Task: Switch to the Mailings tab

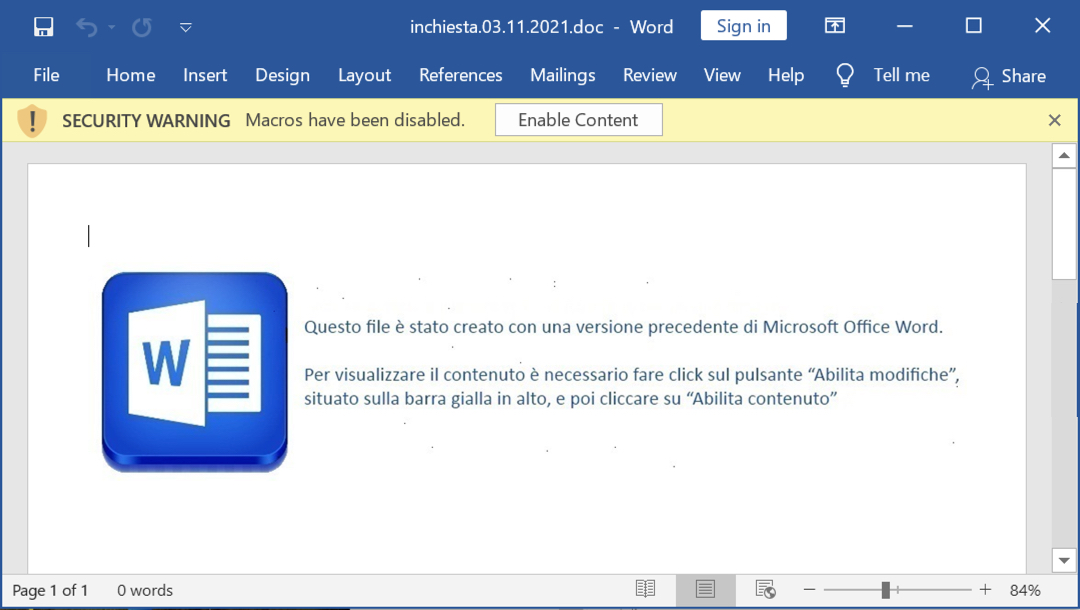Action: [563, 75]
